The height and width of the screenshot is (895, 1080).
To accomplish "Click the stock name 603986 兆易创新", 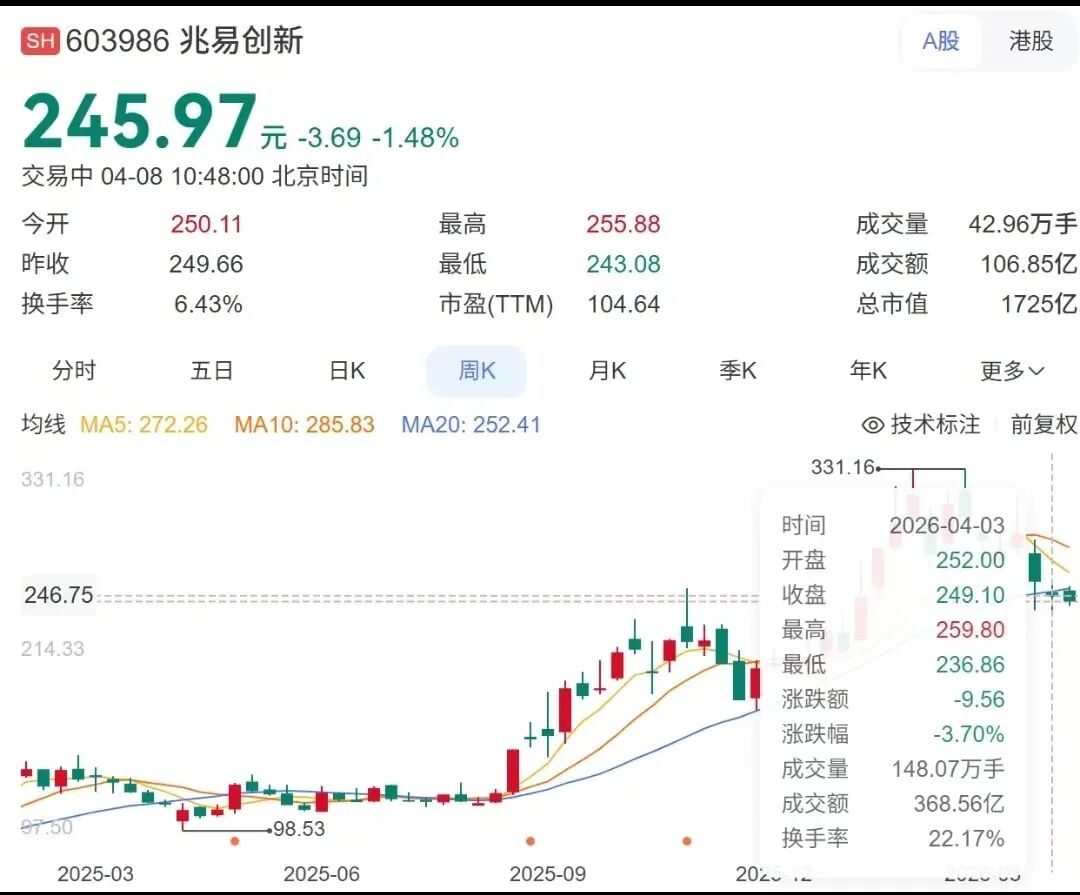I will [x=185, y=41].
